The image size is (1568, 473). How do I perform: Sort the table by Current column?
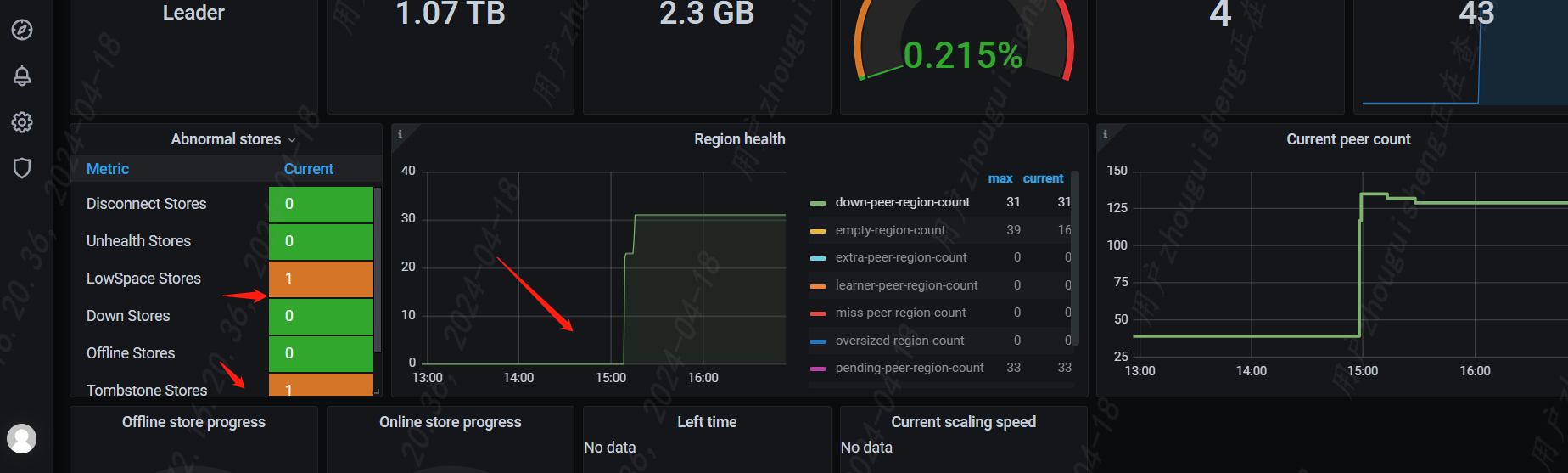click(308, 169)
